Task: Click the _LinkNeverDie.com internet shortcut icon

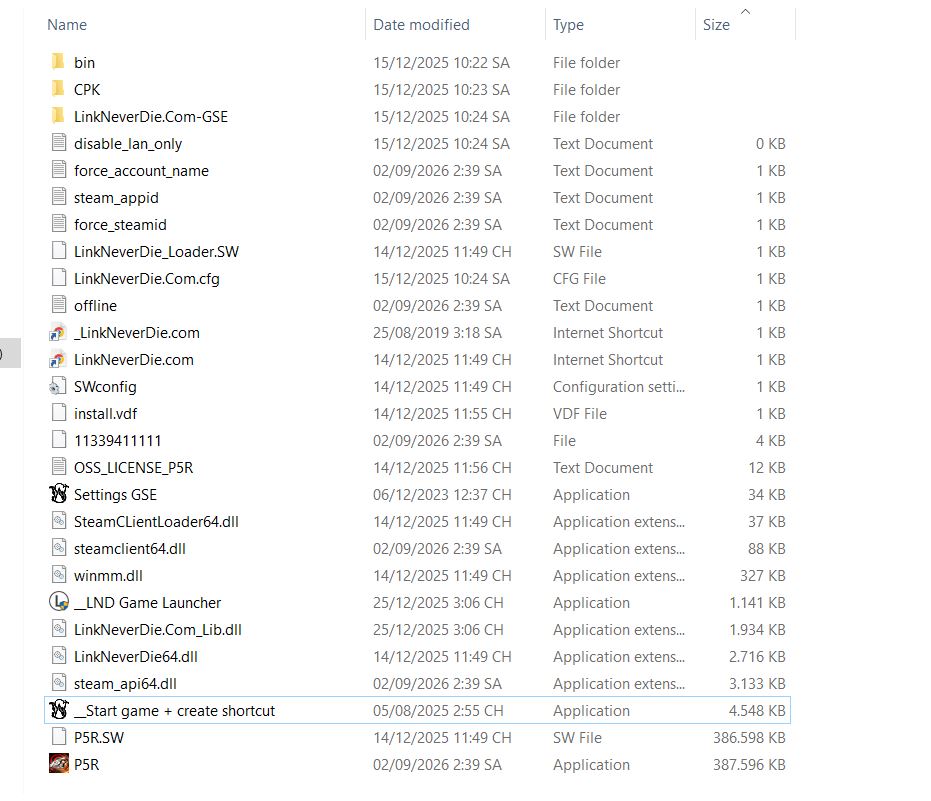Action: pyautogui.click(x=58, y=333)
